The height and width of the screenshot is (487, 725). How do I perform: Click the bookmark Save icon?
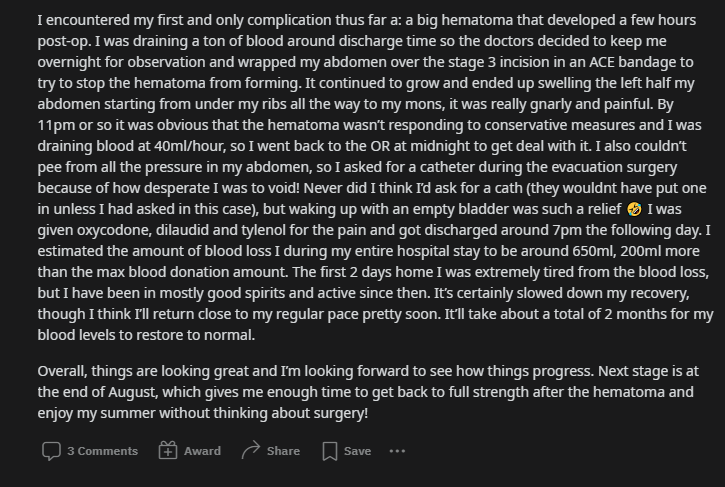click(x=330, y=451)
